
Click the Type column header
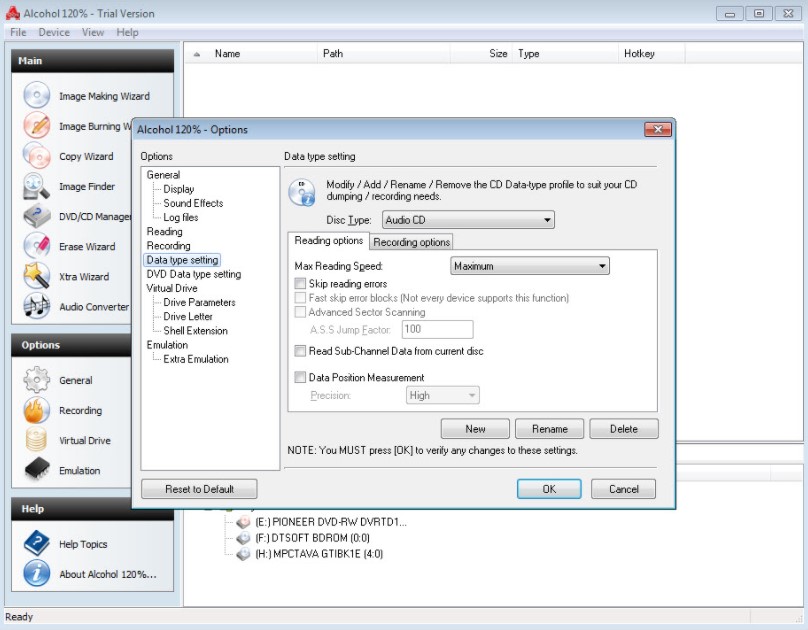click(565, 54)
